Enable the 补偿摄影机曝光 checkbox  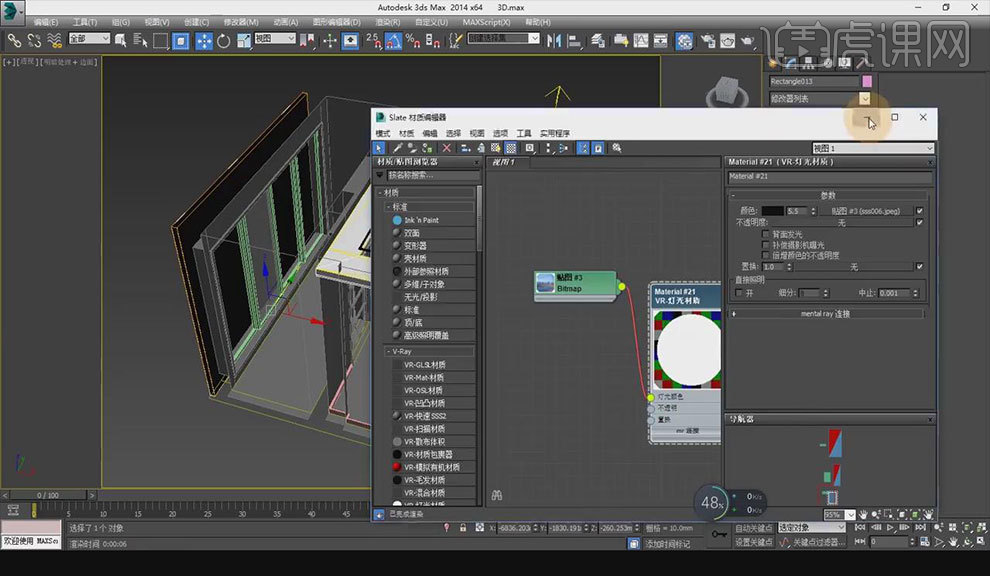766,245
